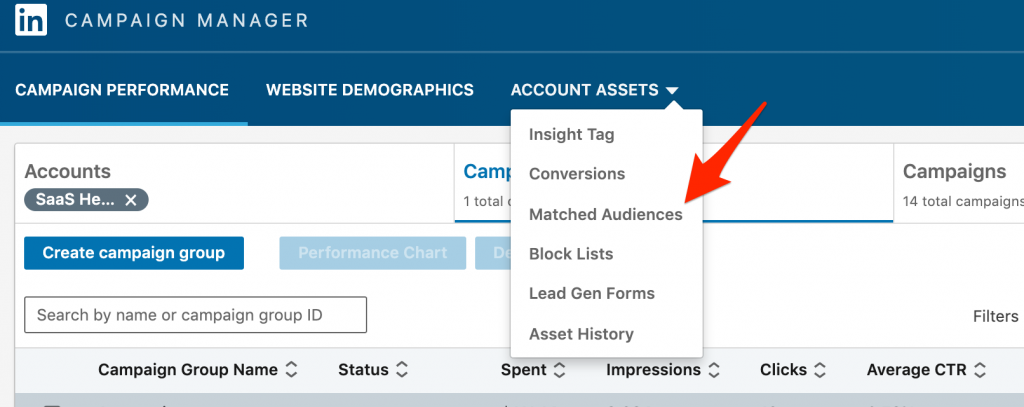Sort by Clicks column arrows

pos(820,370)
